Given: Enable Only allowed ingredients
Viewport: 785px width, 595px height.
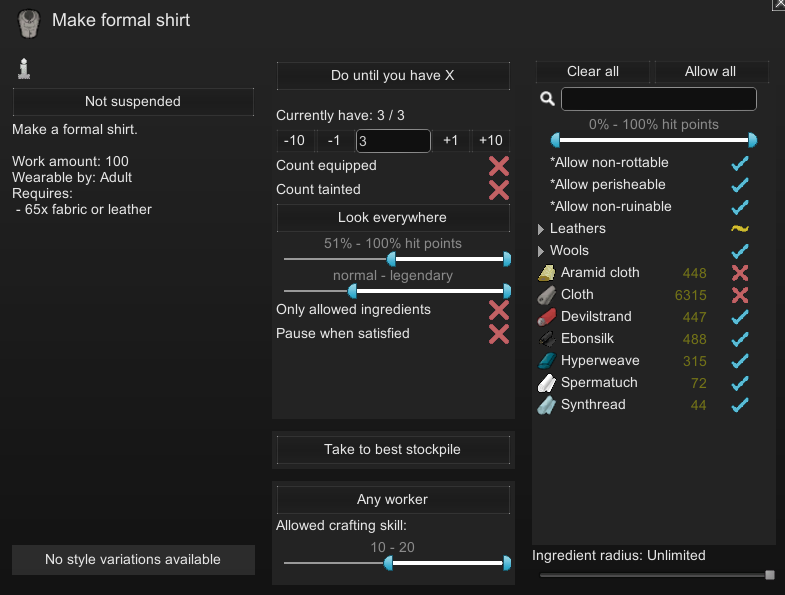Looking at the screenshot, I should [499, 310].
